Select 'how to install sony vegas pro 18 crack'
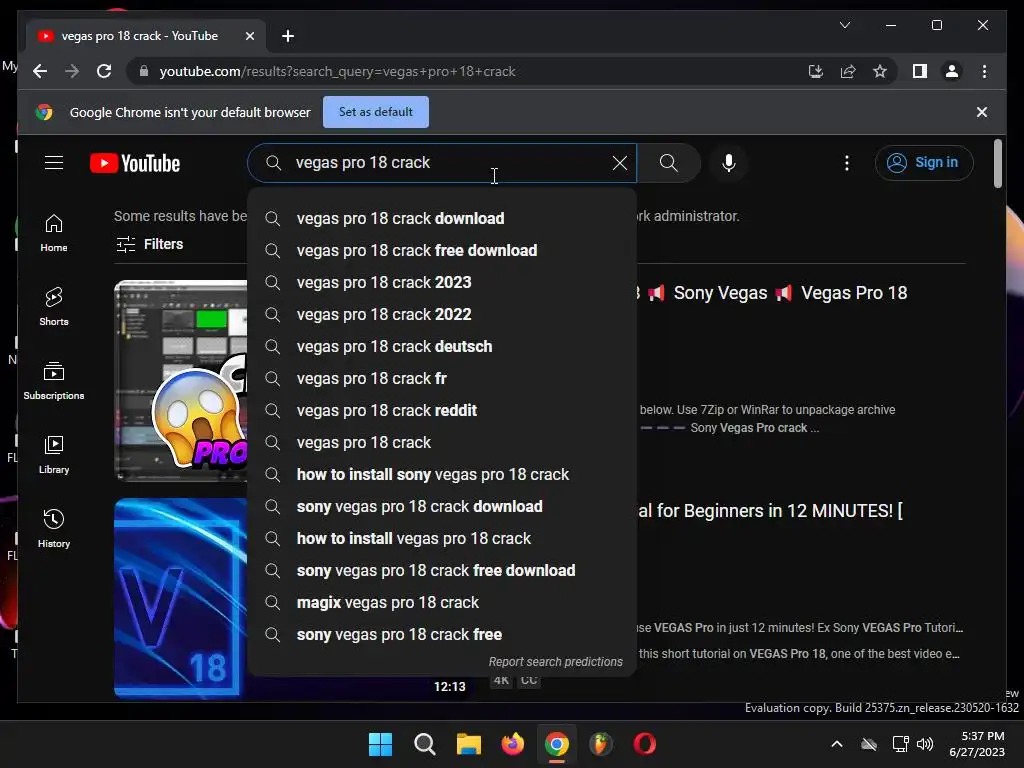This screenshot has width=1024, height=768. (x=442, y=474)
